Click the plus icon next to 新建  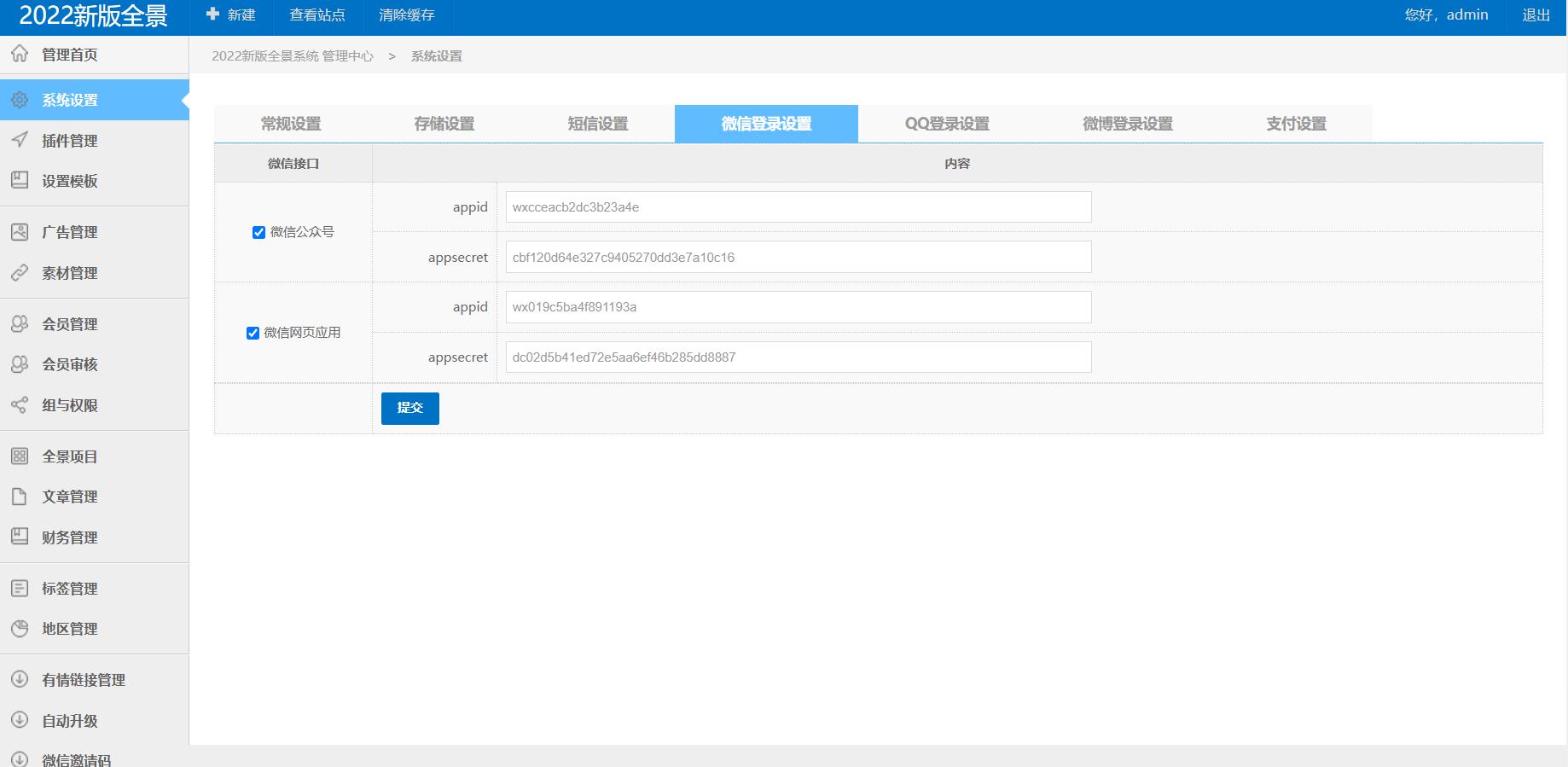pyautogui.click(x=213, y=15)
